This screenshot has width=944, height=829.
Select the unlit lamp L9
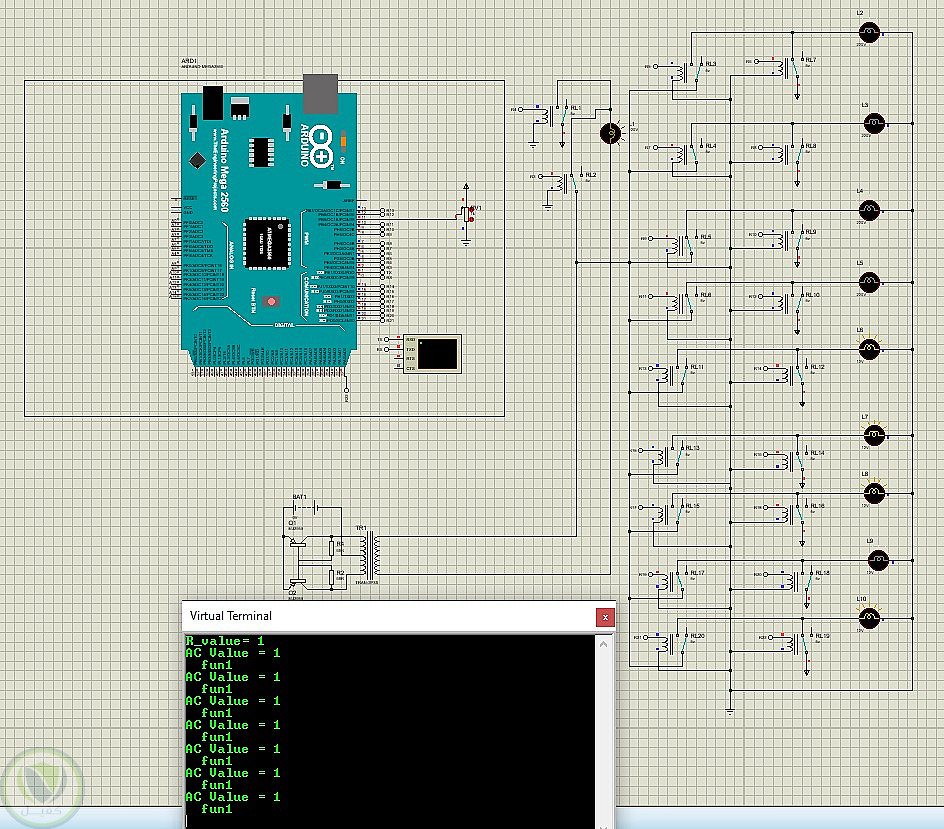[x=878, y=560]
